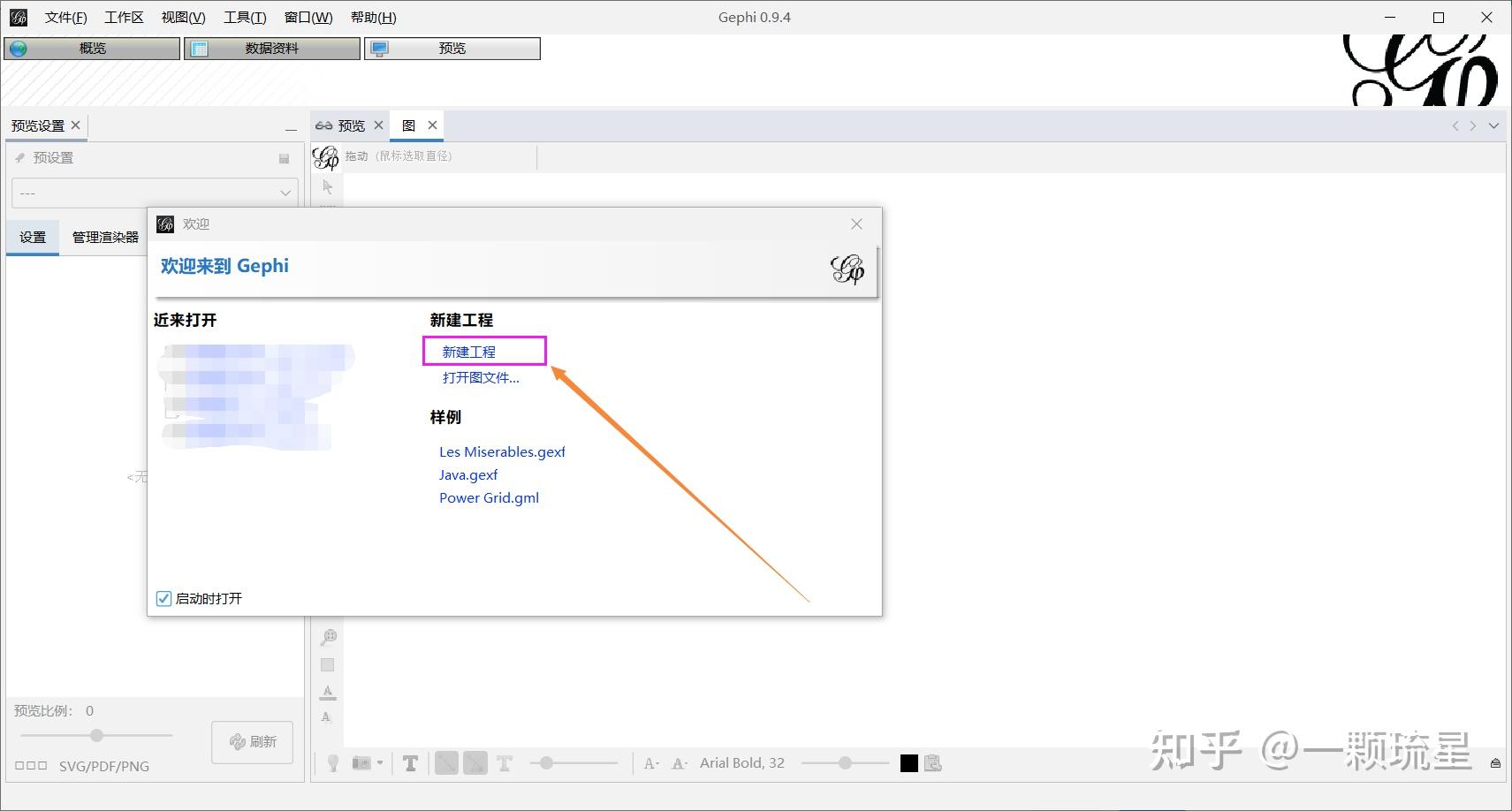Click the lightbulb background color icon
This screenshot has width=1512, height=811.
point(333,763)
